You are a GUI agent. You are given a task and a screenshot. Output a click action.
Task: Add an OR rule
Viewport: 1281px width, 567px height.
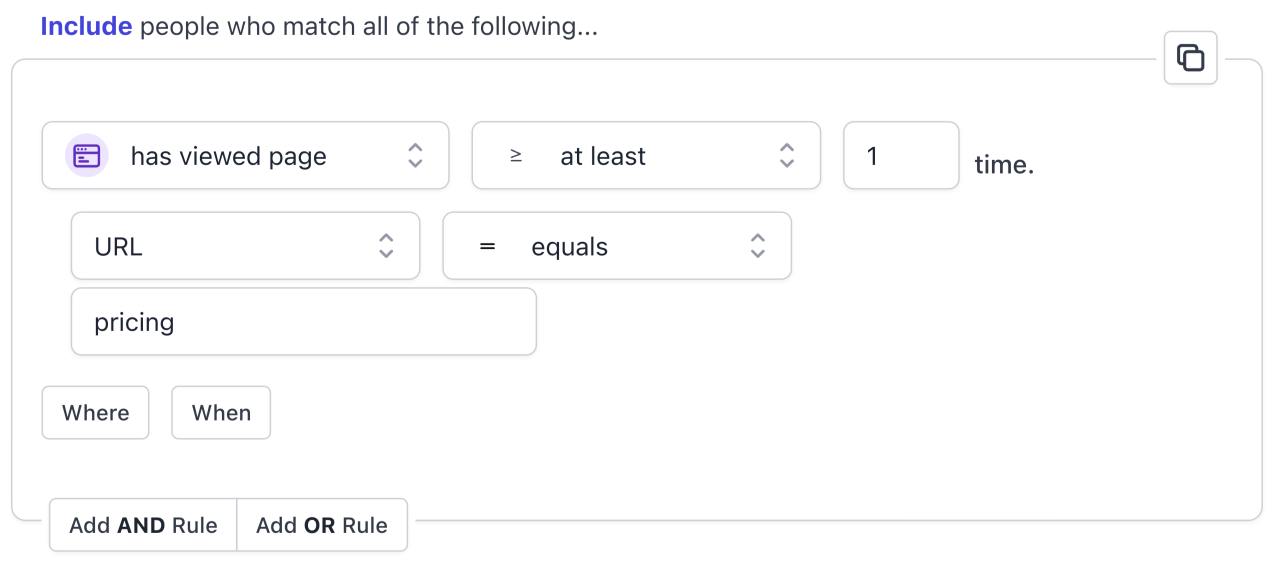(x=322, y=525)
